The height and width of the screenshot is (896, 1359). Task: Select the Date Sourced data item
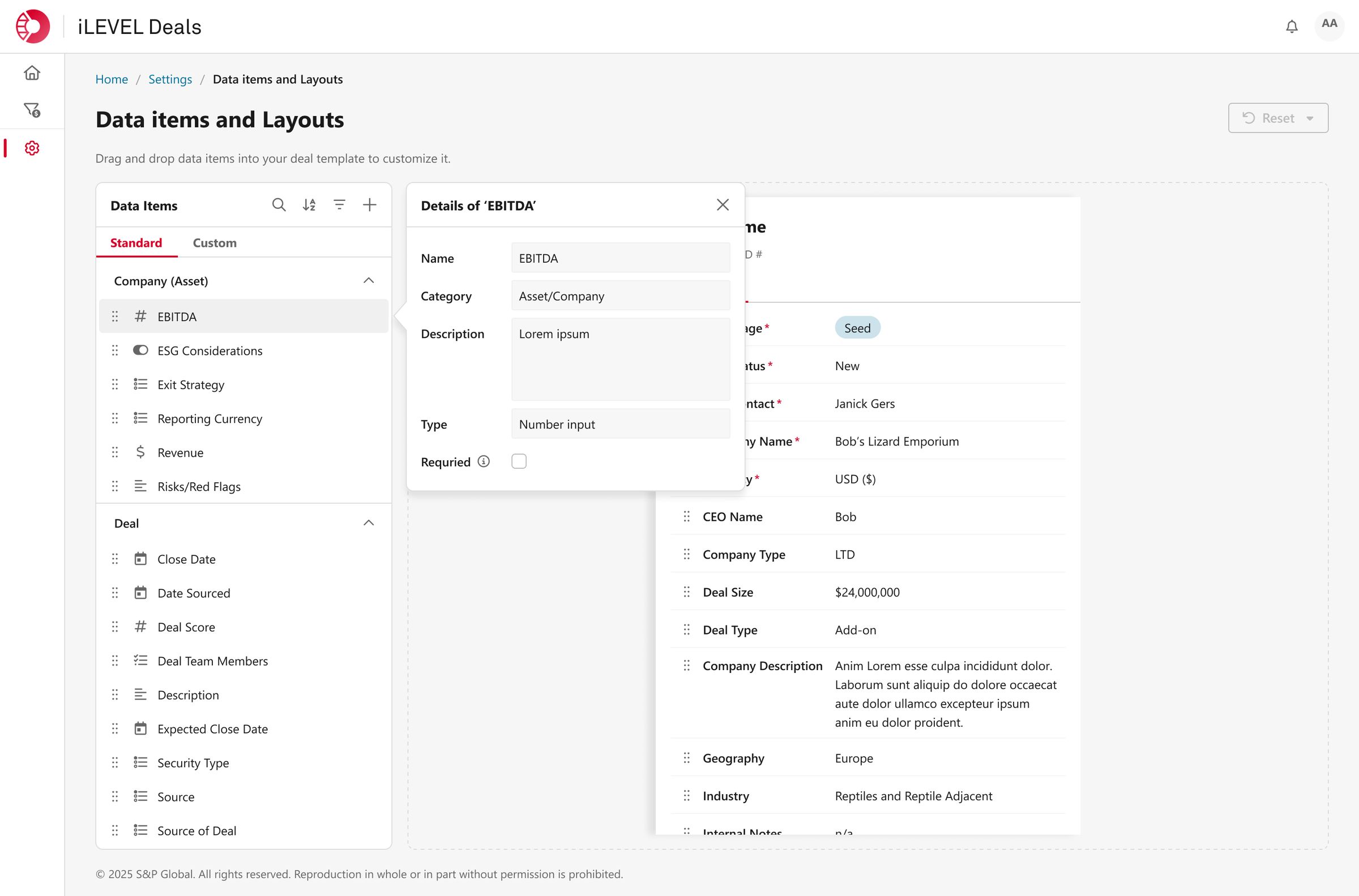pos(243,593)
